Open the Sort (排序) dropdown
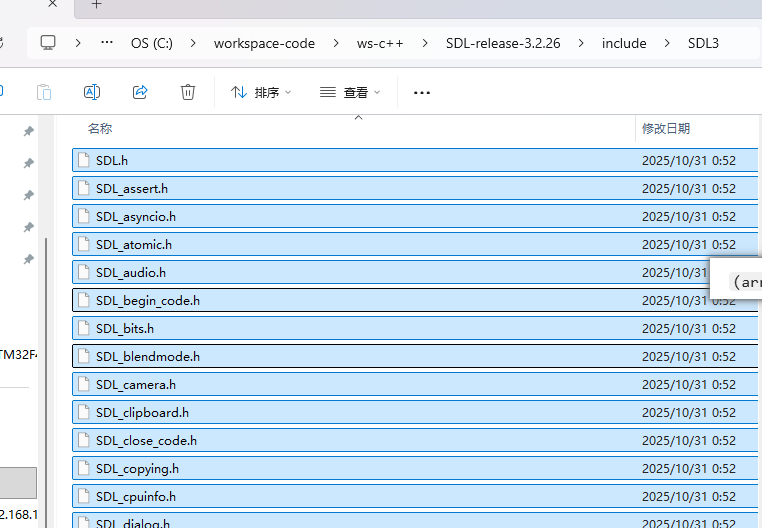The height and width of the screenshot is (528, 762). coord(261,92)
